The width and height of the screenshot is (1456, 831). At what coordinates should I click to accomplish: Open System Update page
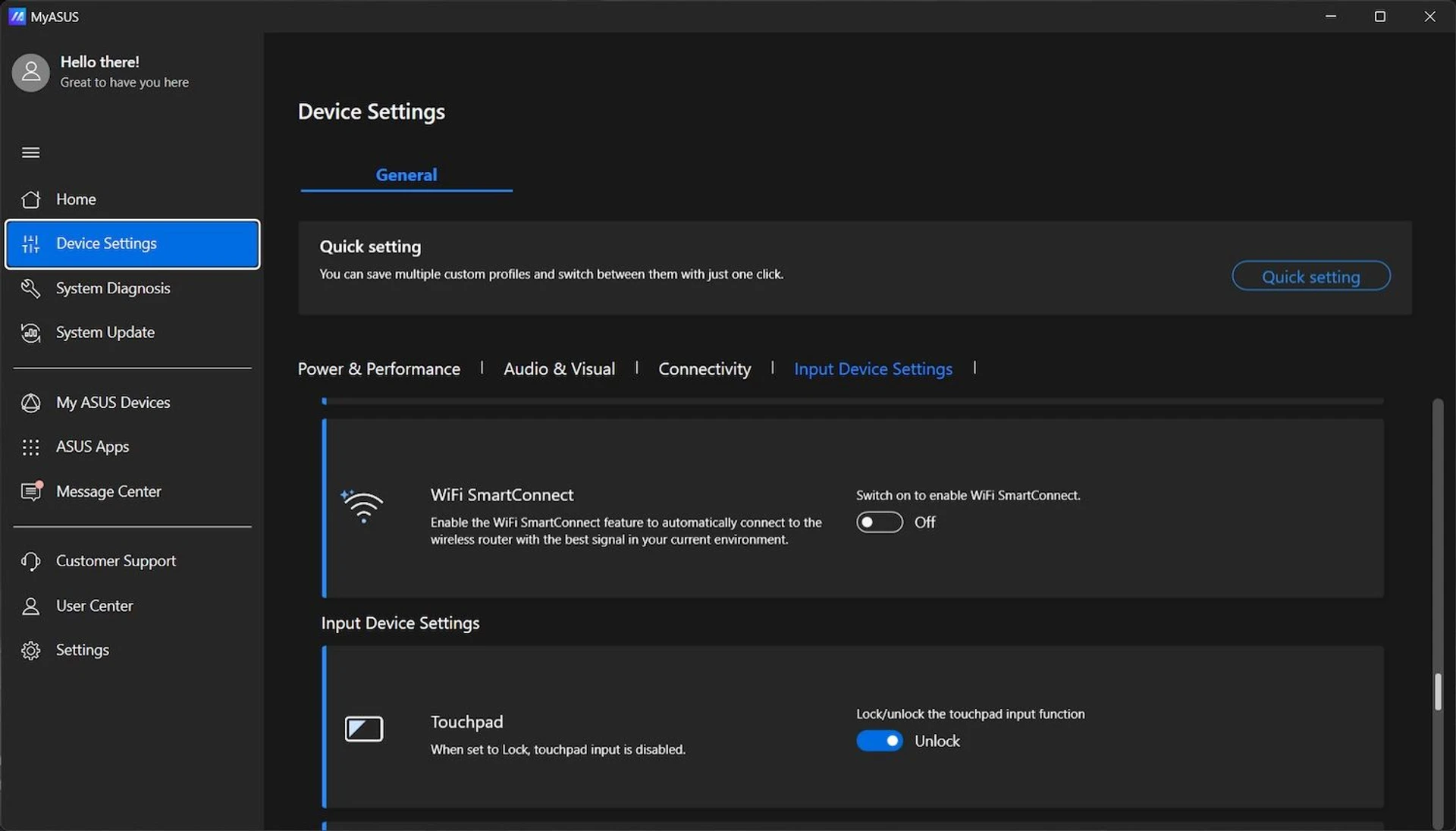pyautogui.click(x=133, y=333)
